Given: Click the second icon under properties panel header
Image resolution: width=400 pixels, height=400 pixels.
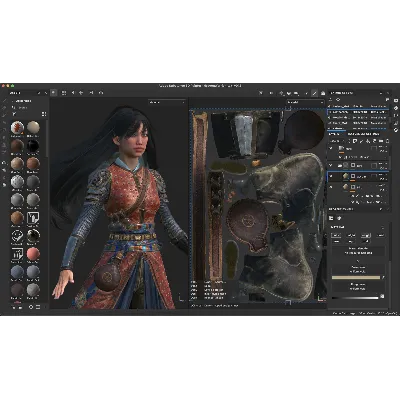Looking at the screenshot, I should point(339,218).
